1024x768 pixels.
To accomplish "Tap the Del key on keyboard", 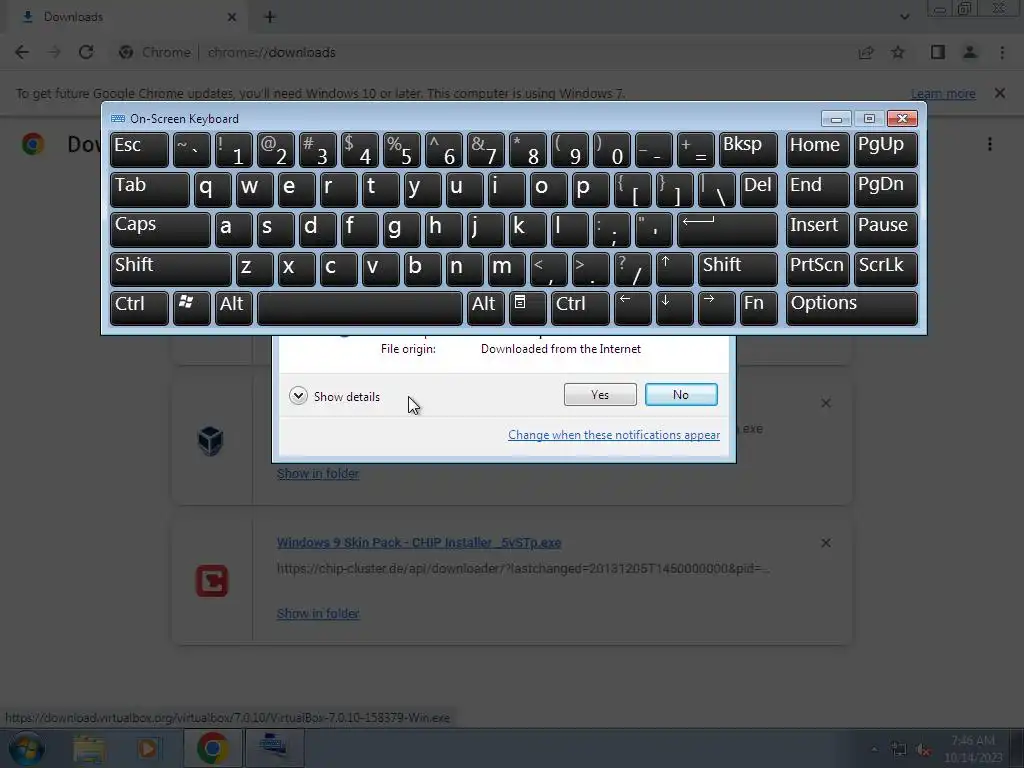I will coord(758,189).
